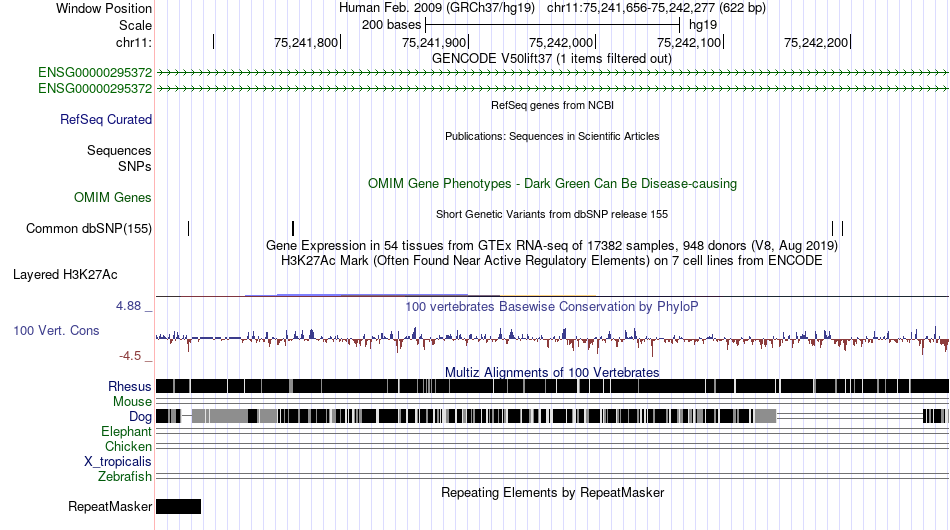Click the black RepeatMasker repeat block

[x=178, y=506]
